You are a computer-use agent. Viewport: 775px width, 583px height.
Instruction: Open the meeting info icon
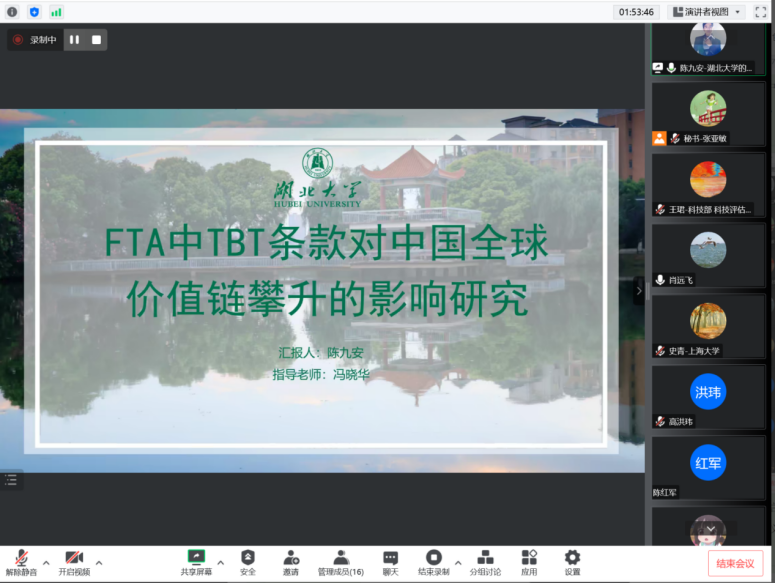(12, 12)
